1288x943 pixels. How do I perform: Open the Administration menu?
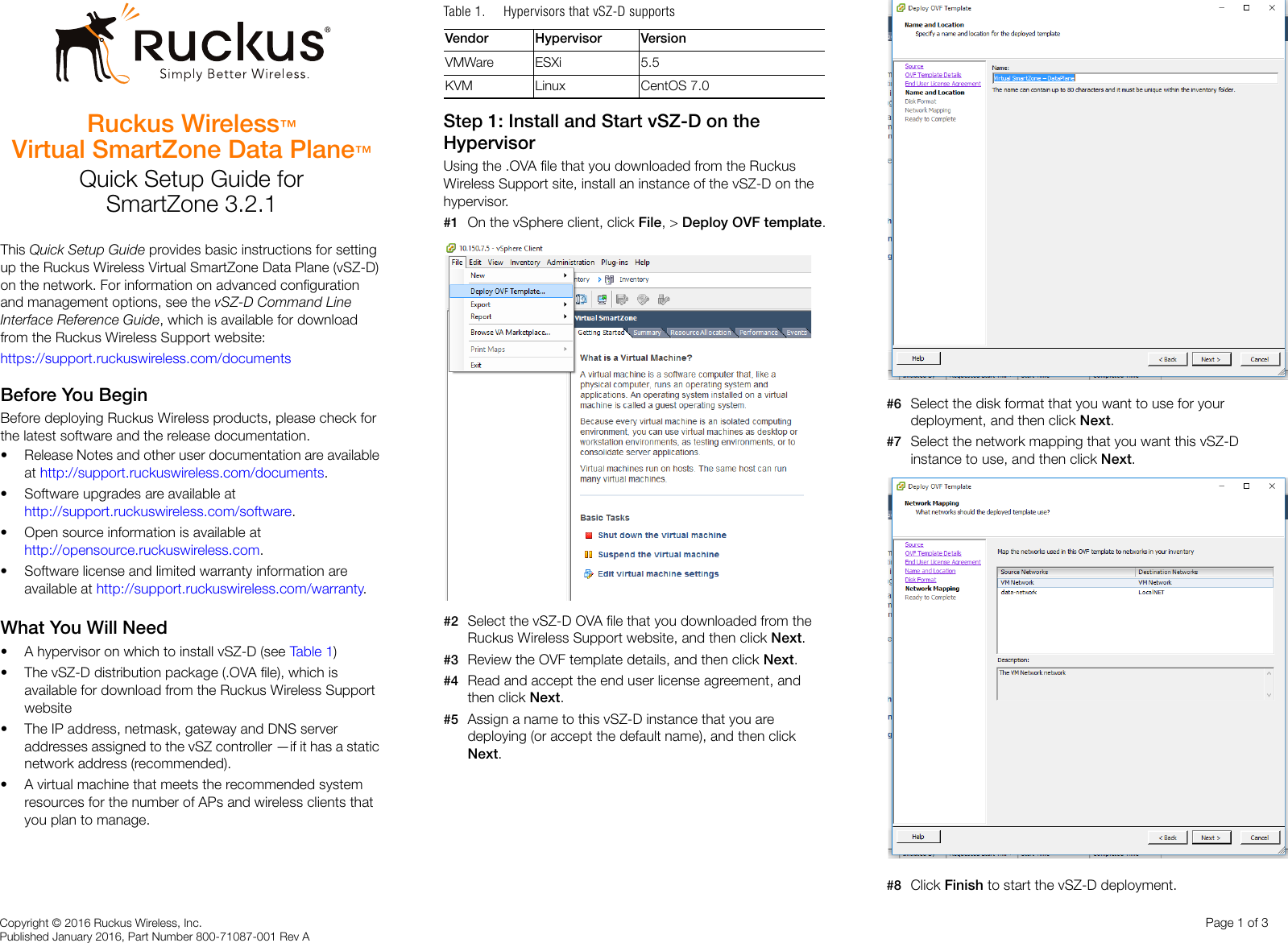[570, 263]
